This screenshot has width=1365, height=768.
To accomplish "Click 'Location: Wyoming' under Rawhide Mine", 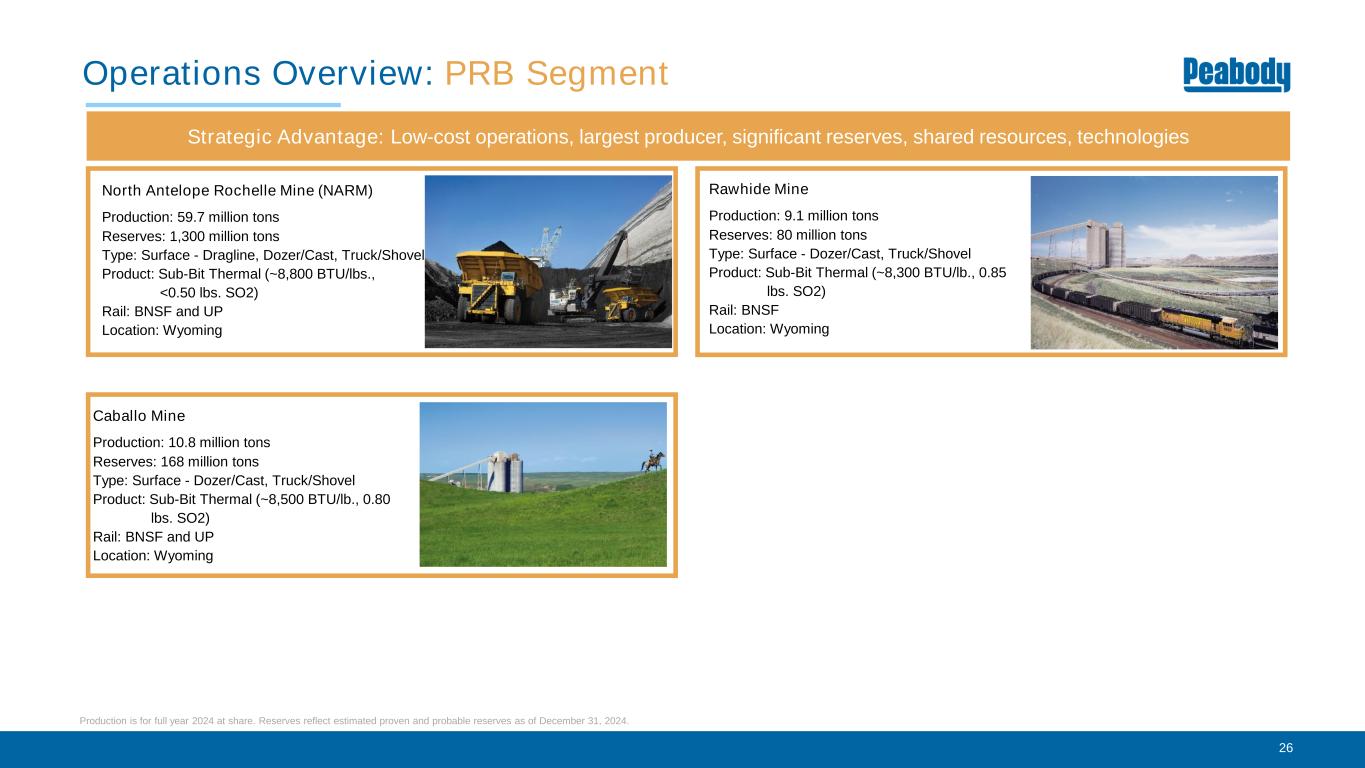I will click(x=769, y=329).
